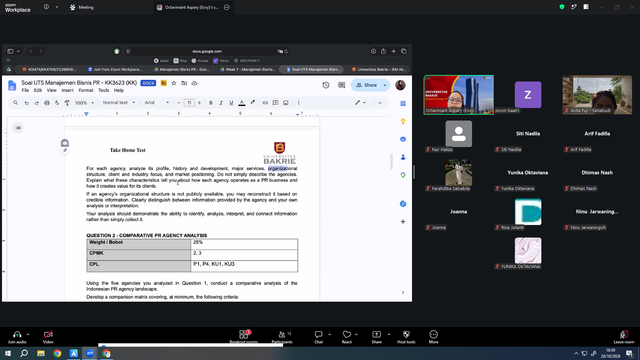The height and width of the screenshot is (360, 640).
Task: Expand Share options arrow in Zoom
Action: pos(389,334)
